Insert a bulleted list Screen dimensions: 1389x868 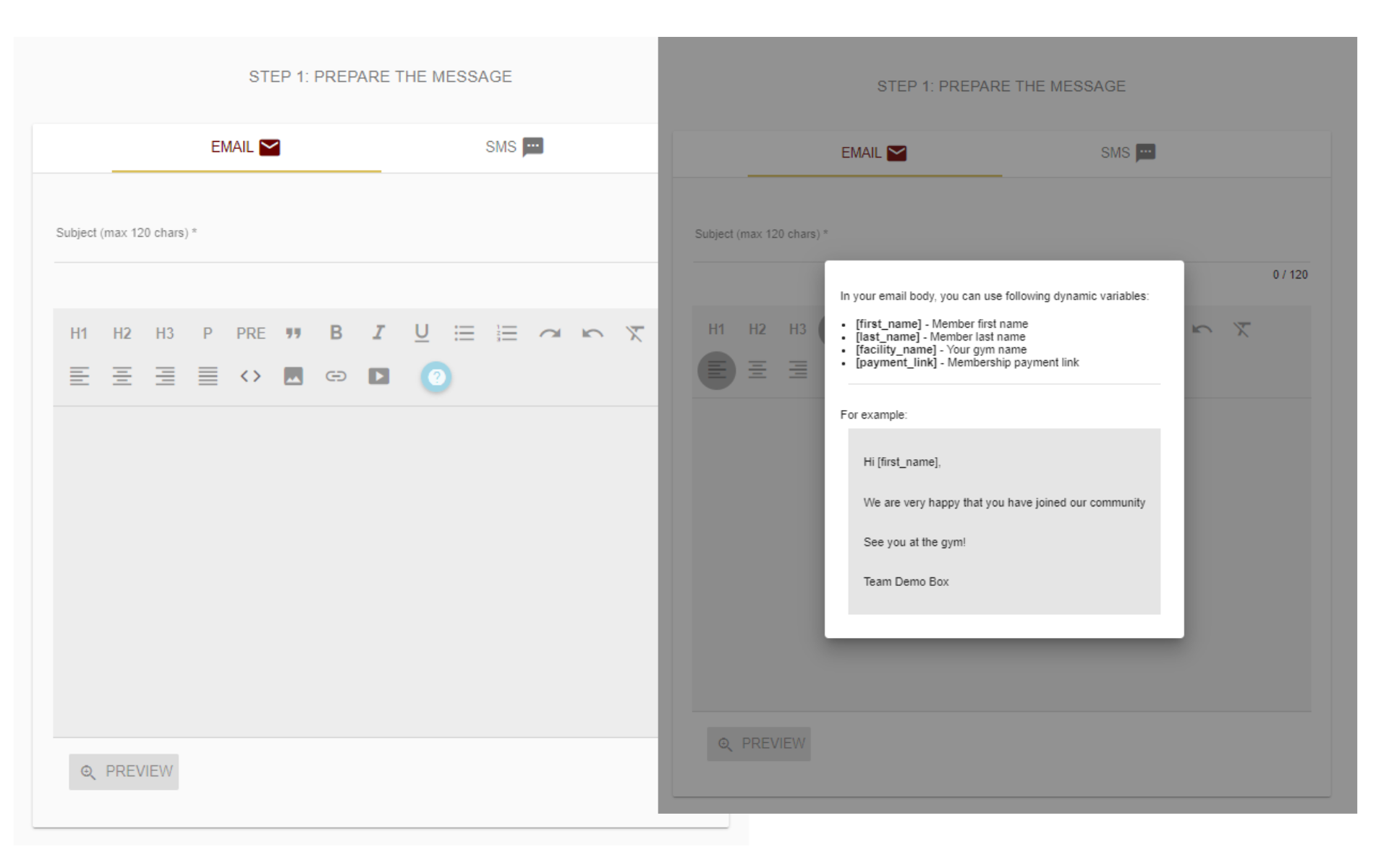tap(464, 333)
